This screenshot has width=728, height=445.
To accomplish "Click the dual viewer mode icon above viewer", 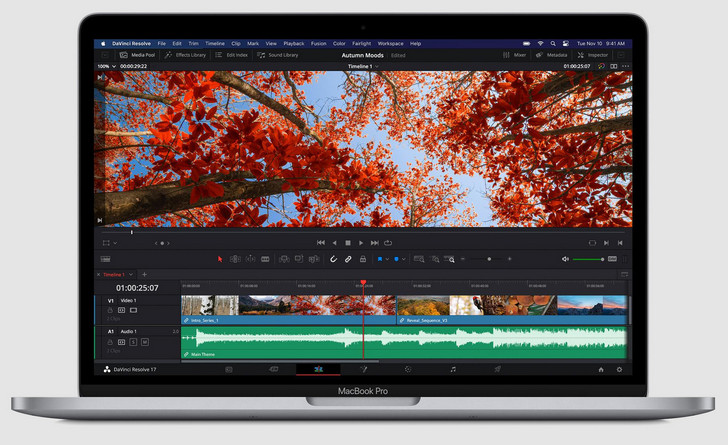I will [x=614, y=66].
